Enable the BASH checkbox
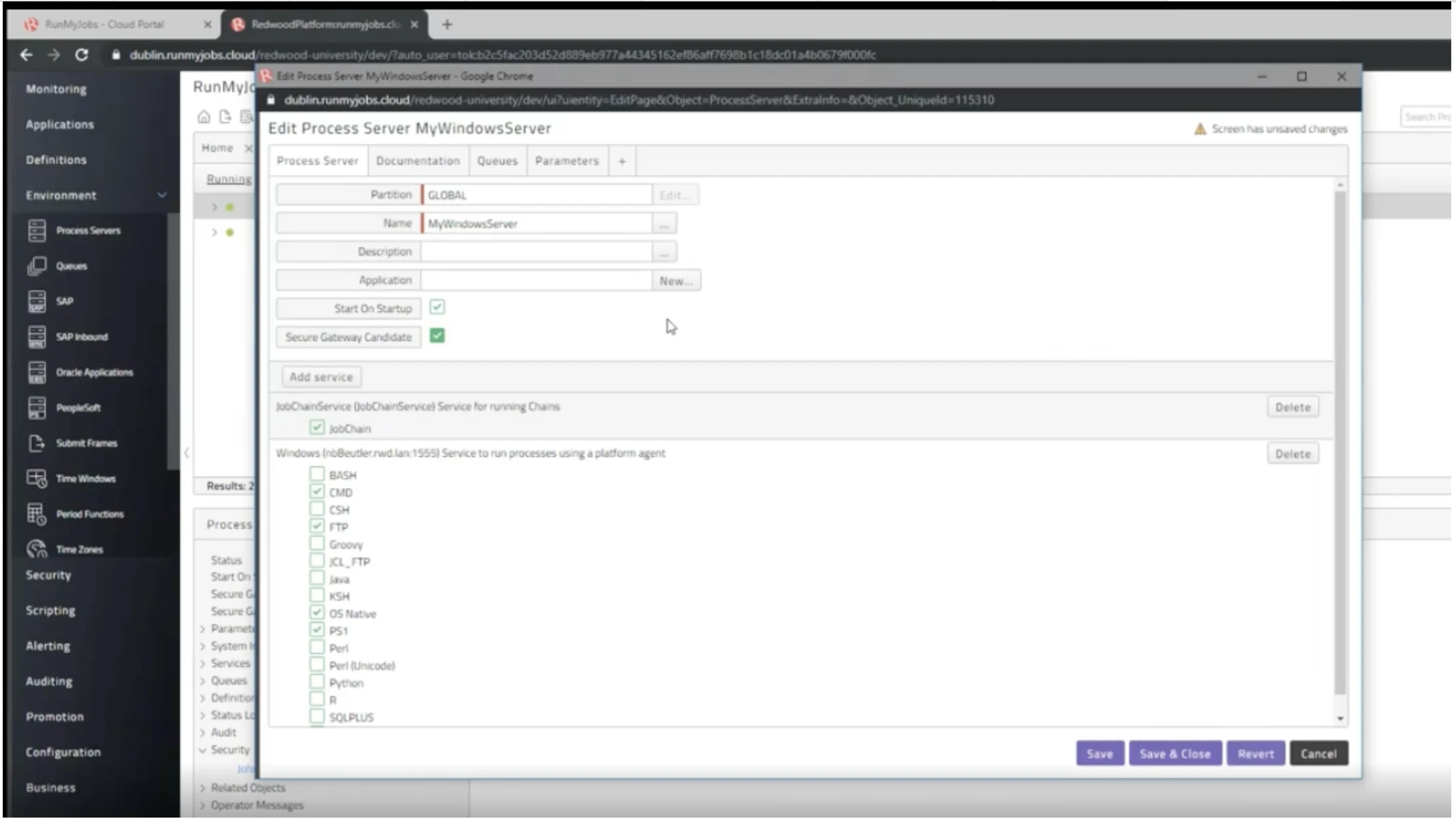The height and width of the screenshot is (821, 1456). tap(316, 474)
